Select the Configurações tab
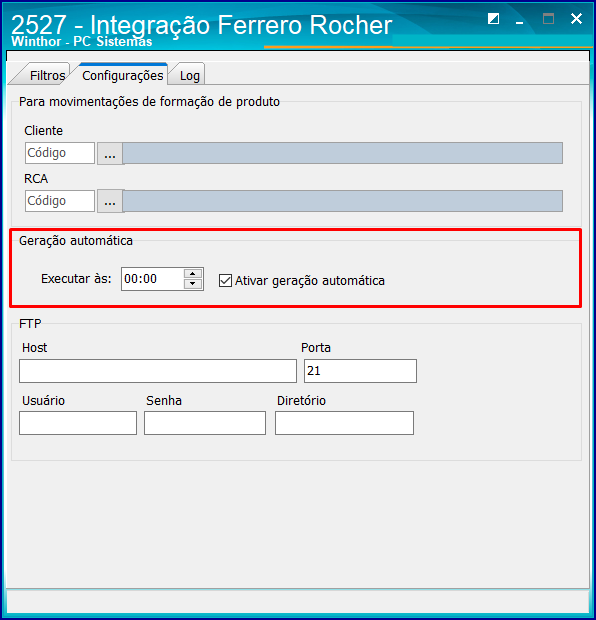Viewport: 596px width, 620px height. (123, 75)
